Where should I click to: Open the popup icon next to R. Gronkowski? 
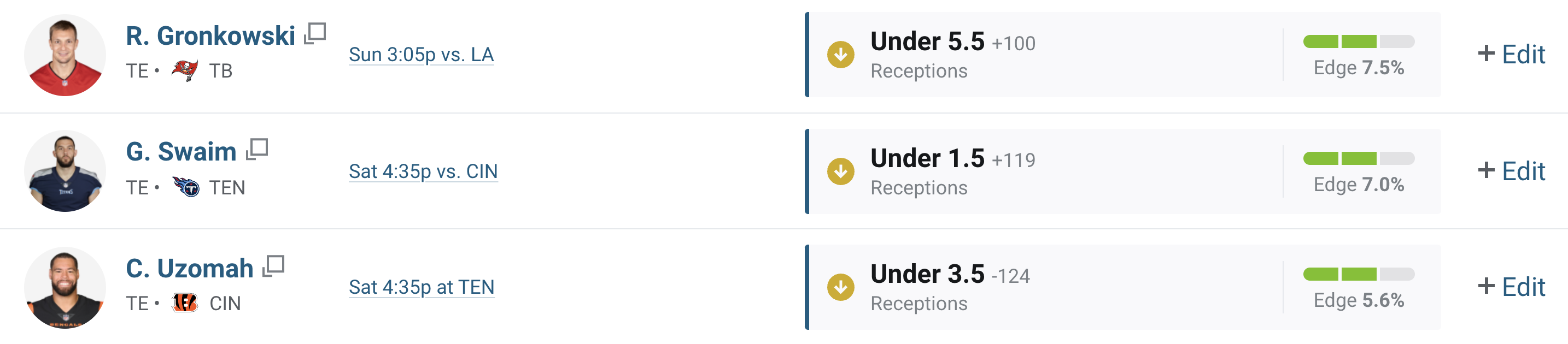(315, 33)
